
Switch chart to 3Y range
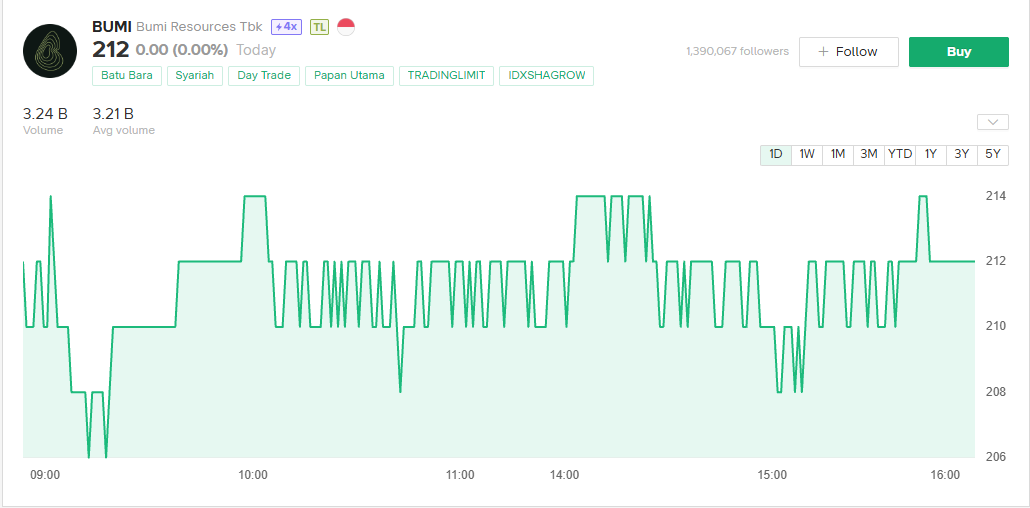pyautogui.click(x=962, y=154)
